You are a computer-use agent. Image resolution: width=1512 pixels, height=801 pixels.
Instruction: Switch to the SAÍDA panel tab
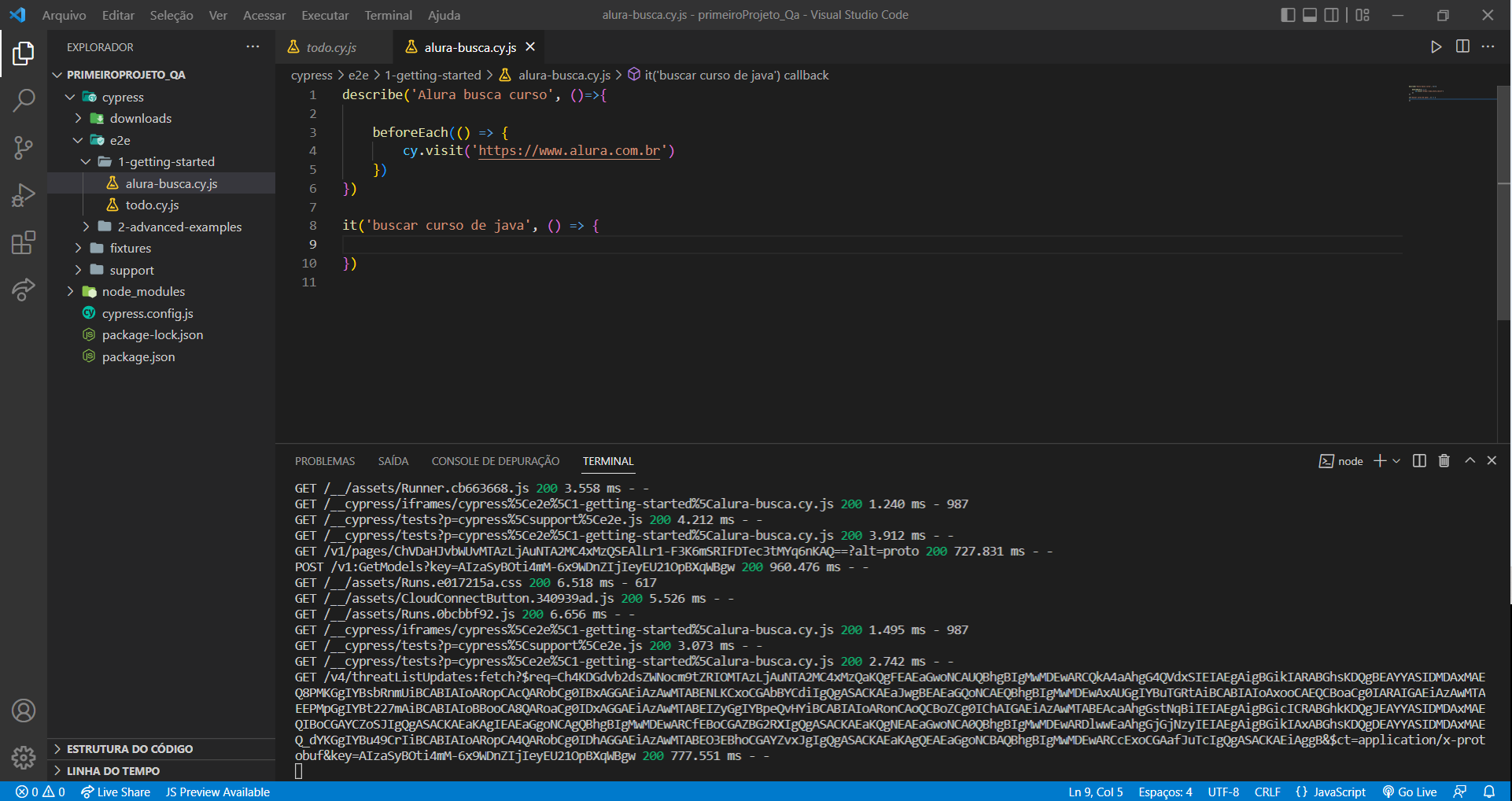click(393, 461)
